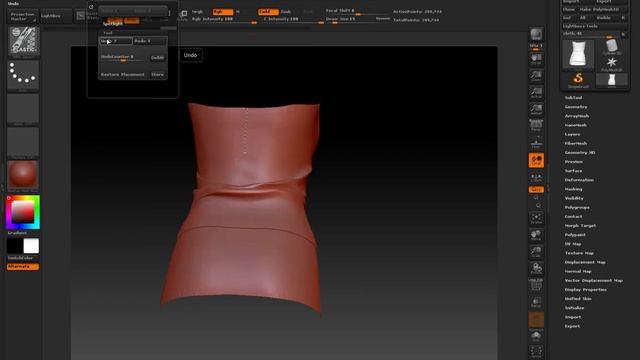Click the Frame icon in right shelf
Viewport: 640px width, 360px height.
(x=536, y=219)
